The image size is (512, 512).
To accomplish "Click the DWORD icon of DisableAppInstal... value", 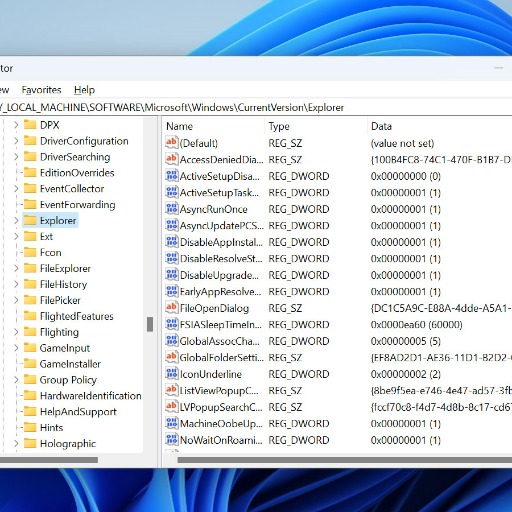I will (171, 242).
